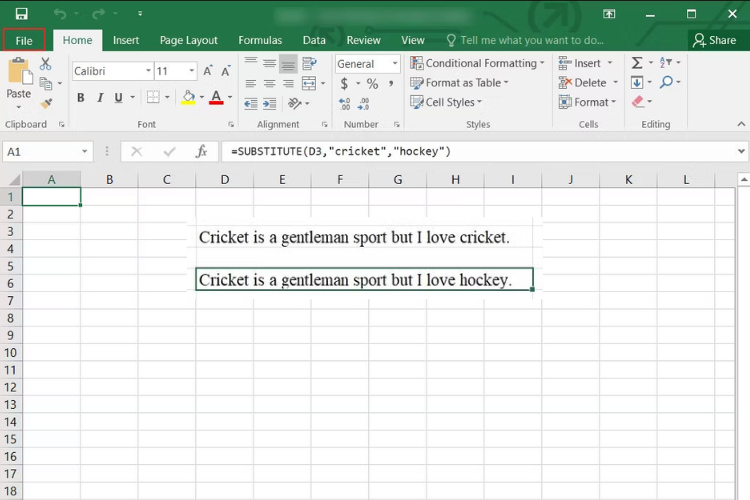Image resolution: width=750 pixels, height=500 pixels.
Task: Open fill color dropdown arrow
Action: click(202, 97)
